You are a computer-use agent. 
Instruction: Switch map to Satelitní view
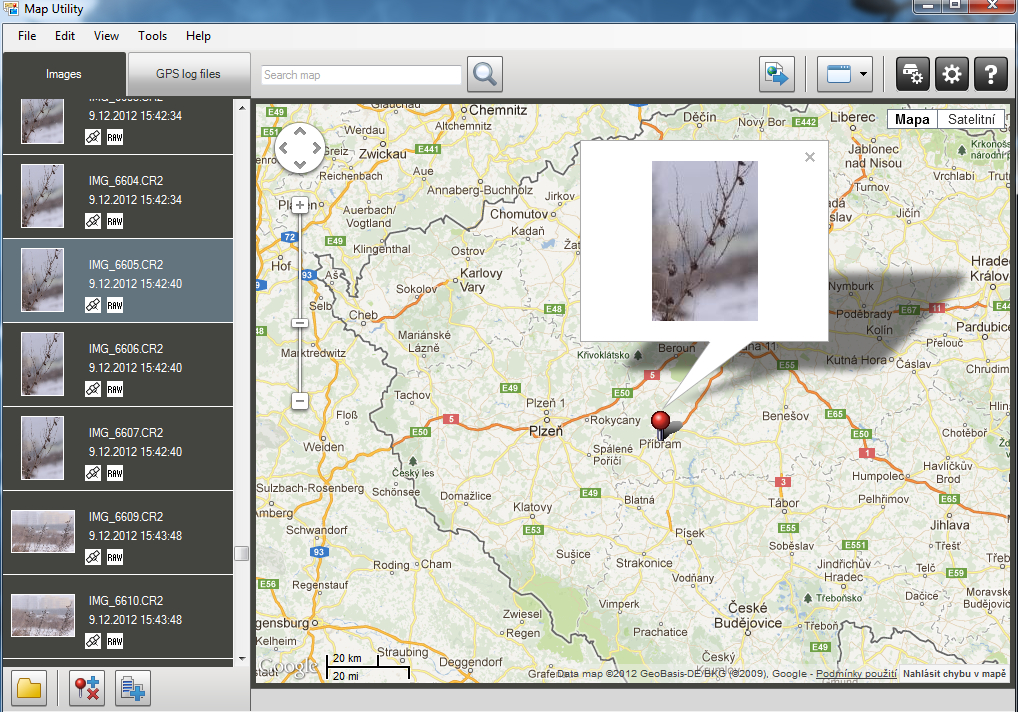[971, 119]
